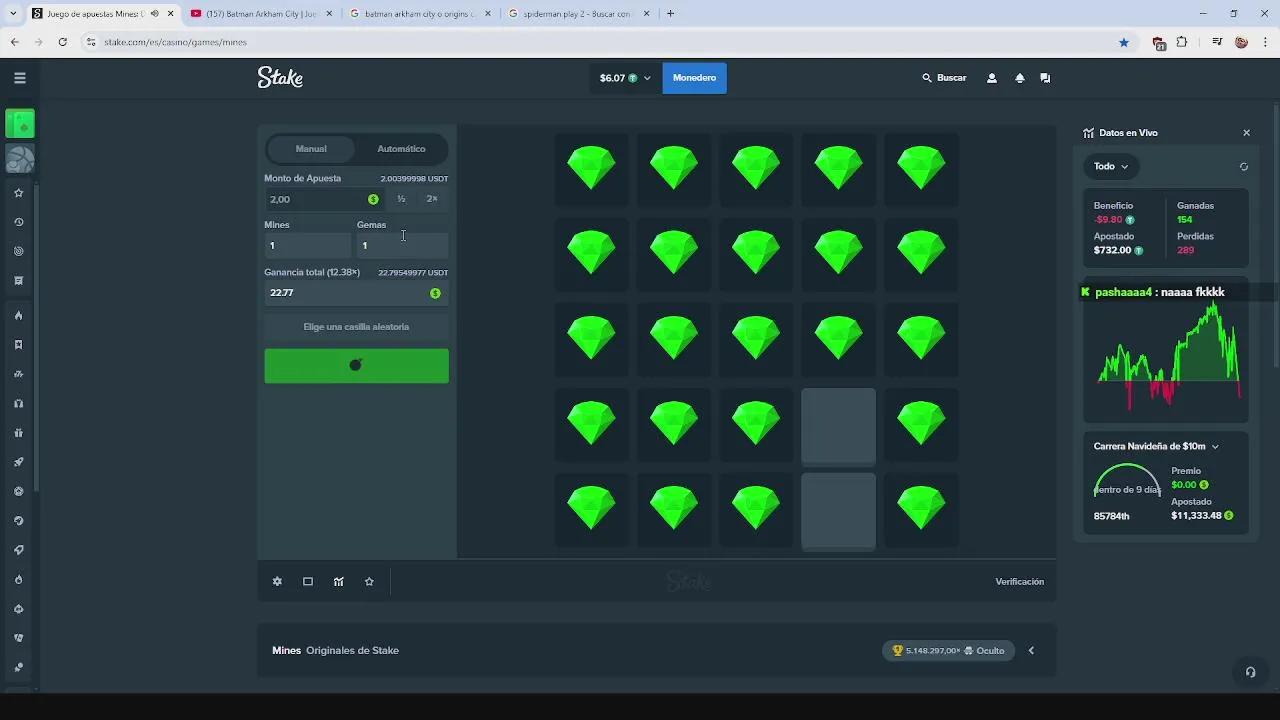Switch to the spiderman play 2 search tab
This screenshot has height=720, width=1280.
pos(578,14)
